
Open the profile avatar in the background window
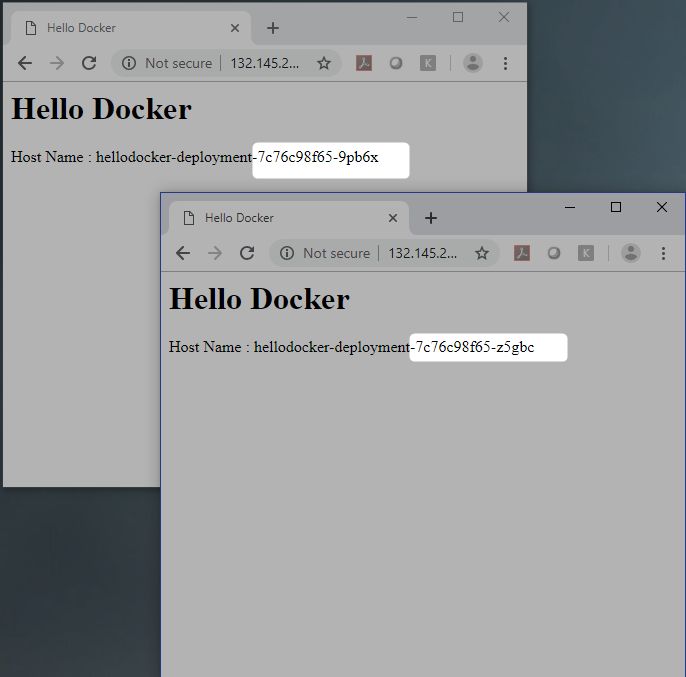click(473, 63)
